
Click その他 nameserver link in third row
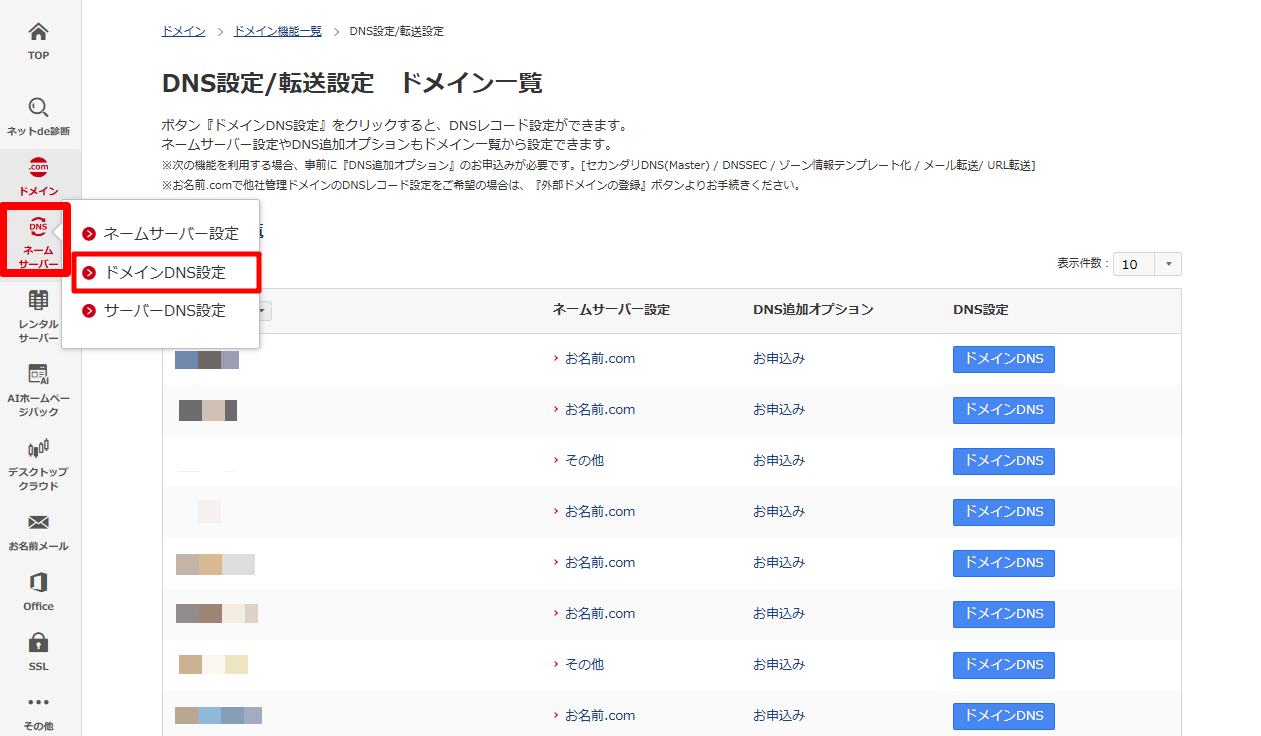tap(584, 461)
